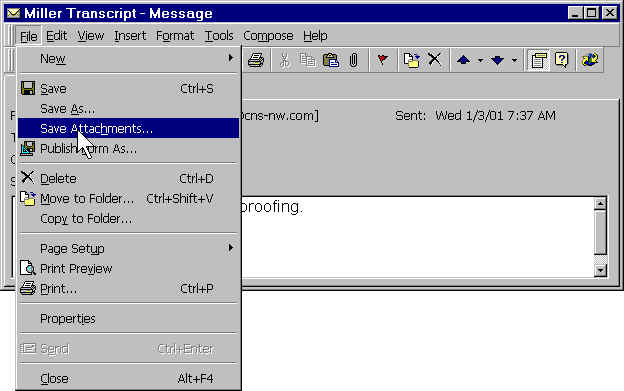Image resolution: width=624 pixels, height=391 pixels.
Task: Click the Move to Folder toolbar icon
Action: point(411,60)
